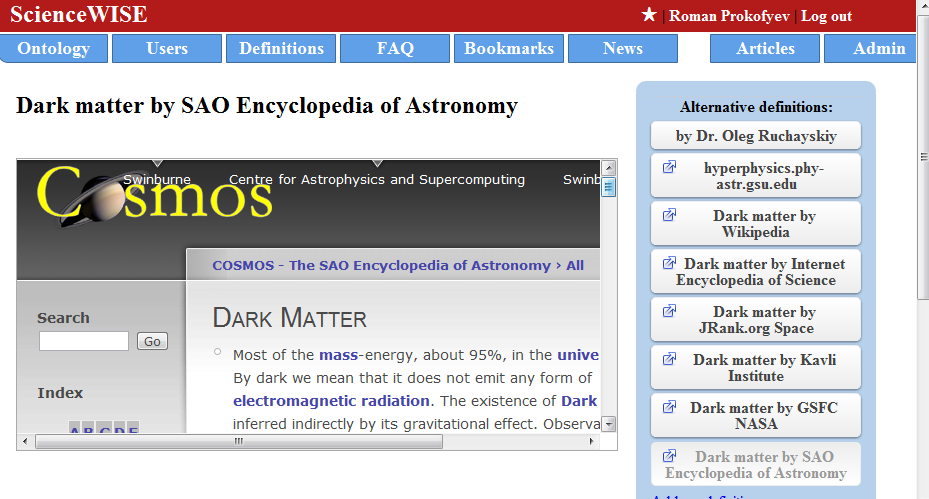
Task: Click external link icon beside GSFC NASA
Action: pos(669,407)
